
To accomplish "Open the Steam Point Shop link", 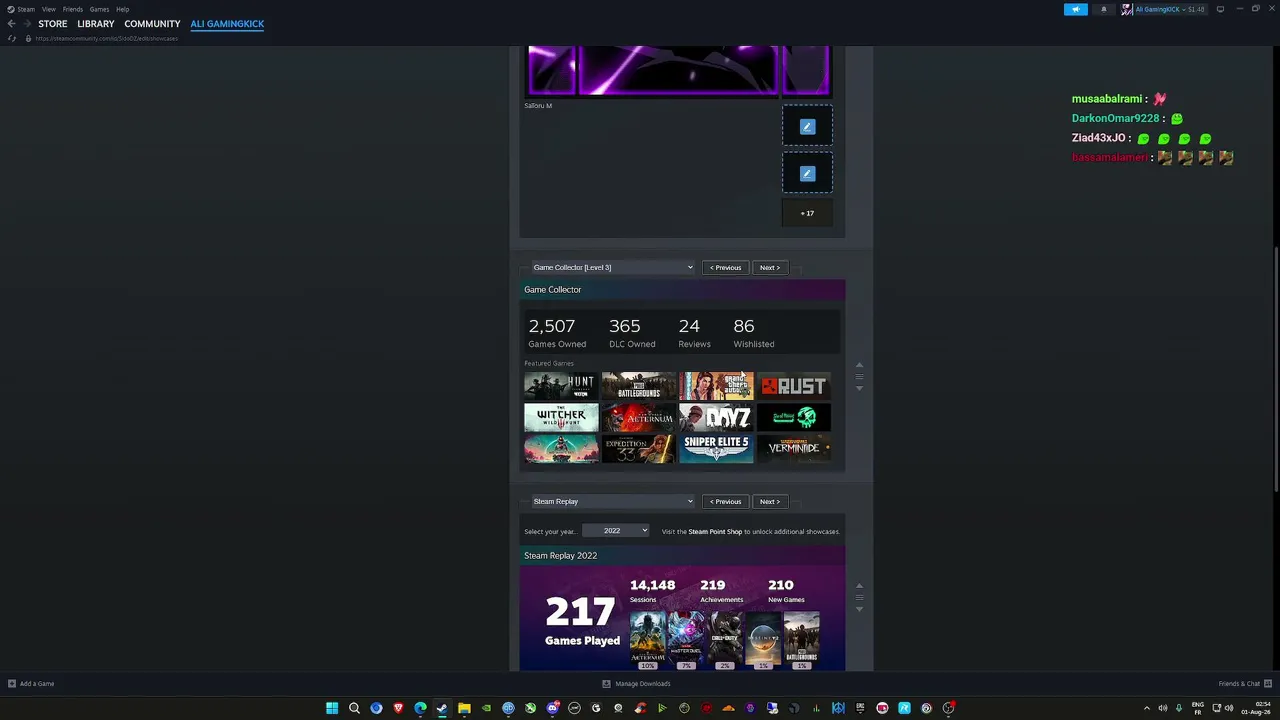I will [715, 532].
